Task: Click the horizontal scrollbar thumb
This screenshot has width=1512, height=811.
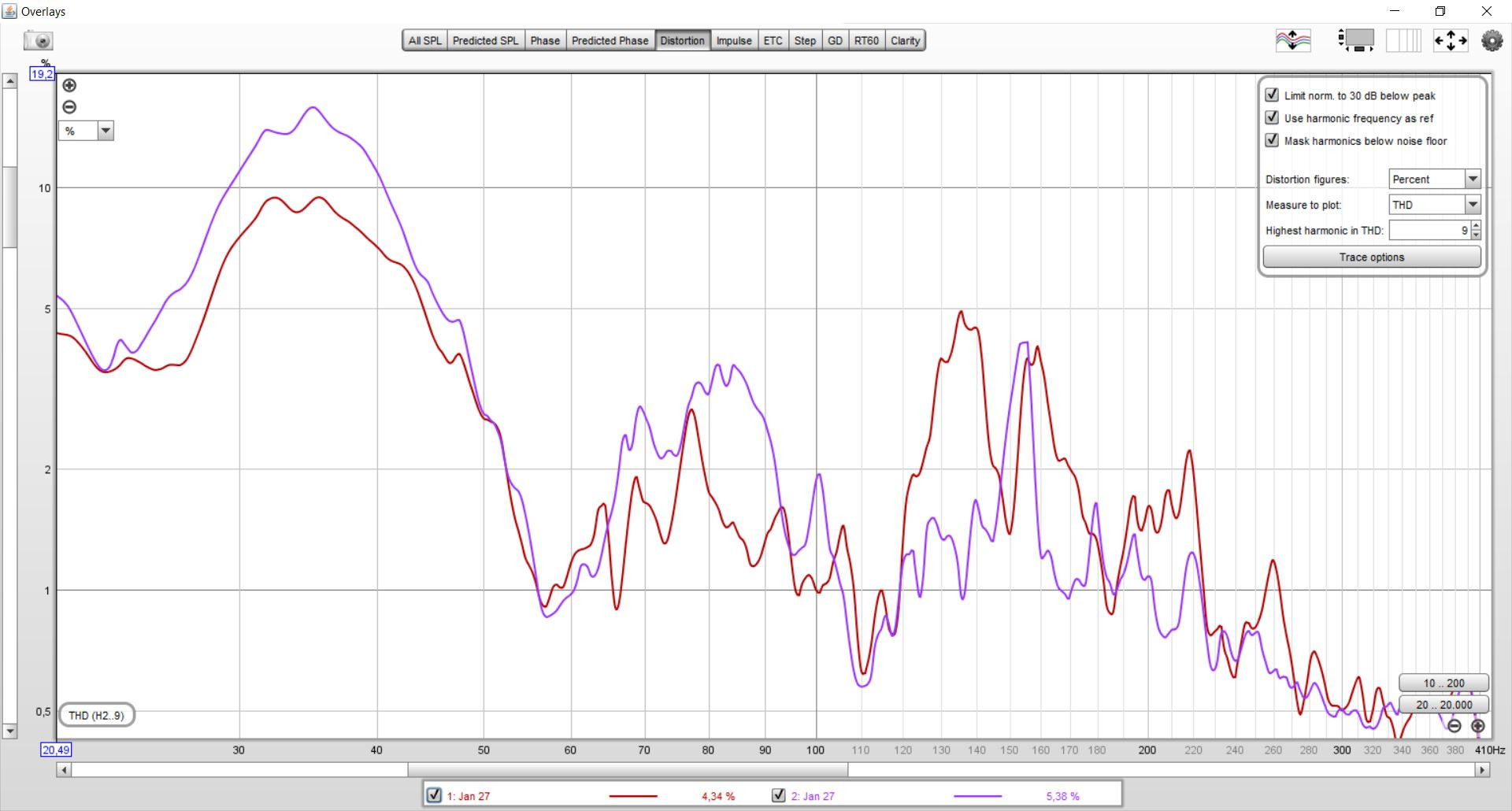Action: [x=628, y=770]
